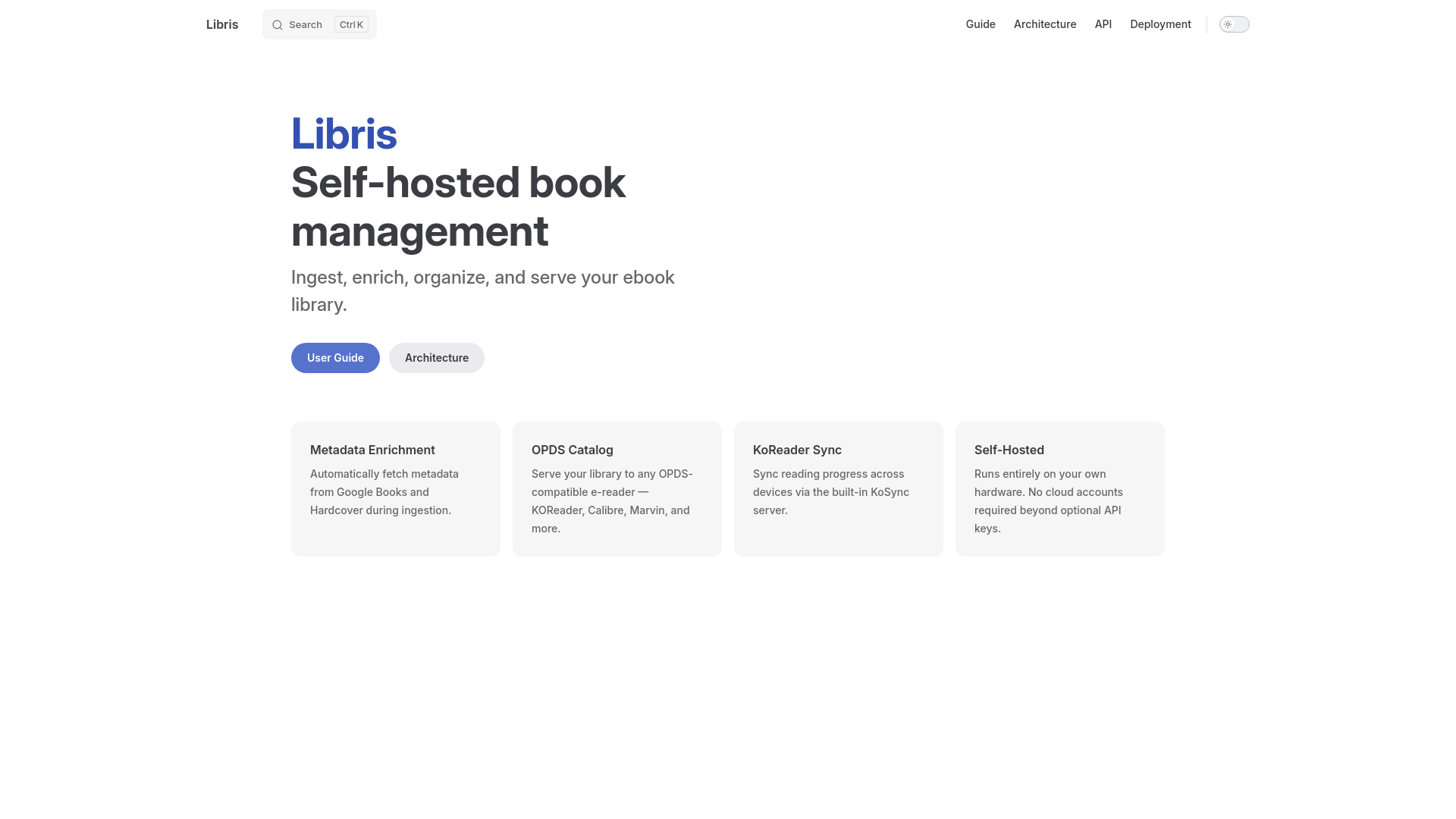Image resolution: width=1456 pixels, height=819 pixels.
Task: Click the Ctrl K shortcut badge
Action: tap(351, 25)
